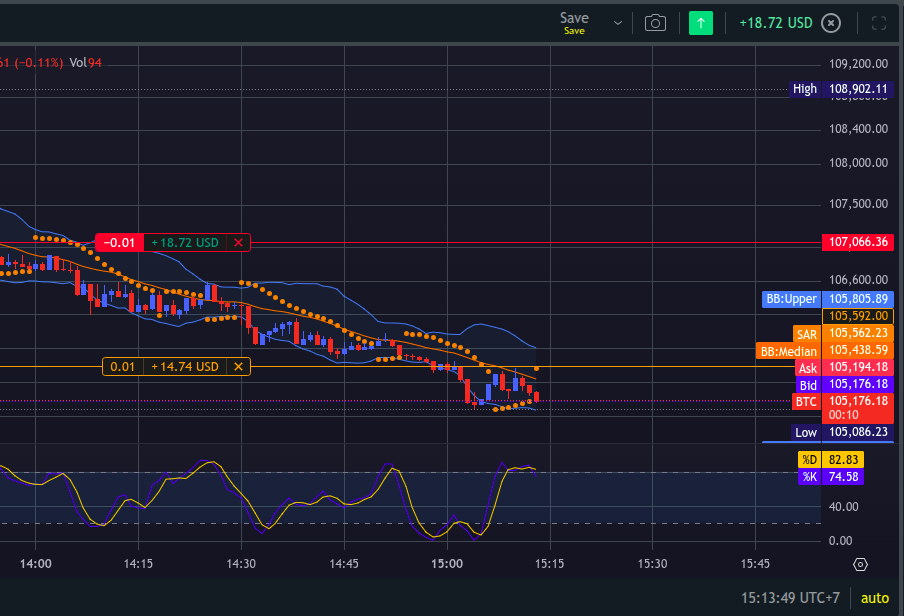The image size is (904, 616).
Task: Click the %K stochastic value label
Action: (x=831, y=477)
